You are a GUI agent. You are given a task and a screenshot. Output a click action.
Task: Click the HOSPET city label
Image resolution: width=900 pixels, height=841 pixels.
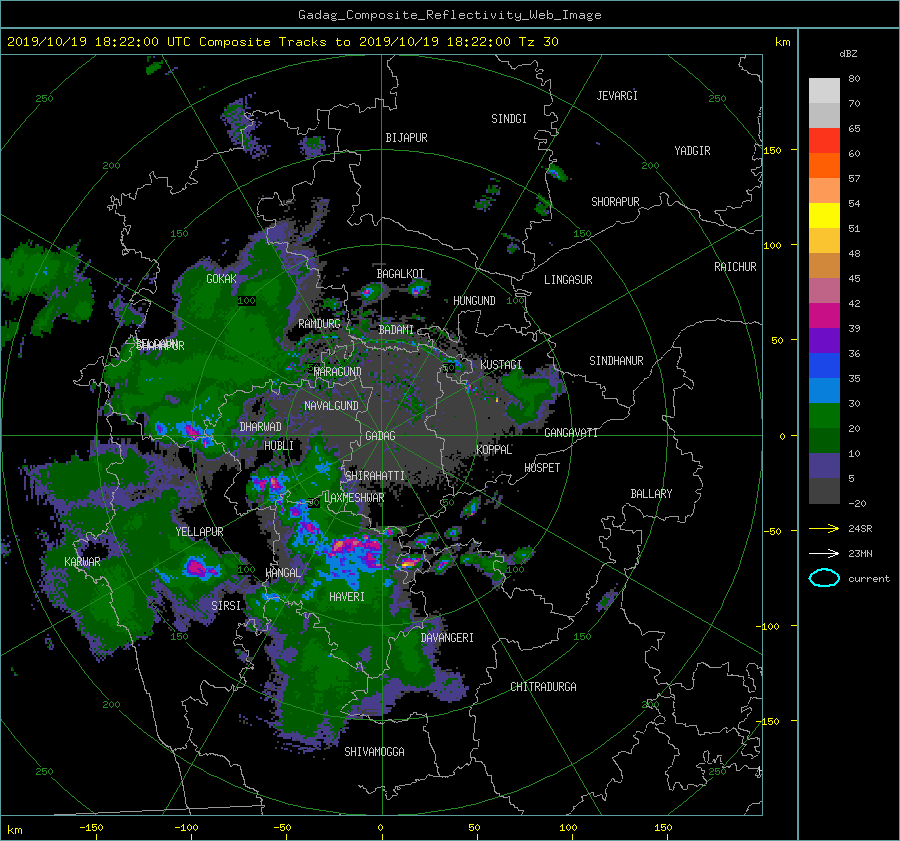tap(542, 468)
